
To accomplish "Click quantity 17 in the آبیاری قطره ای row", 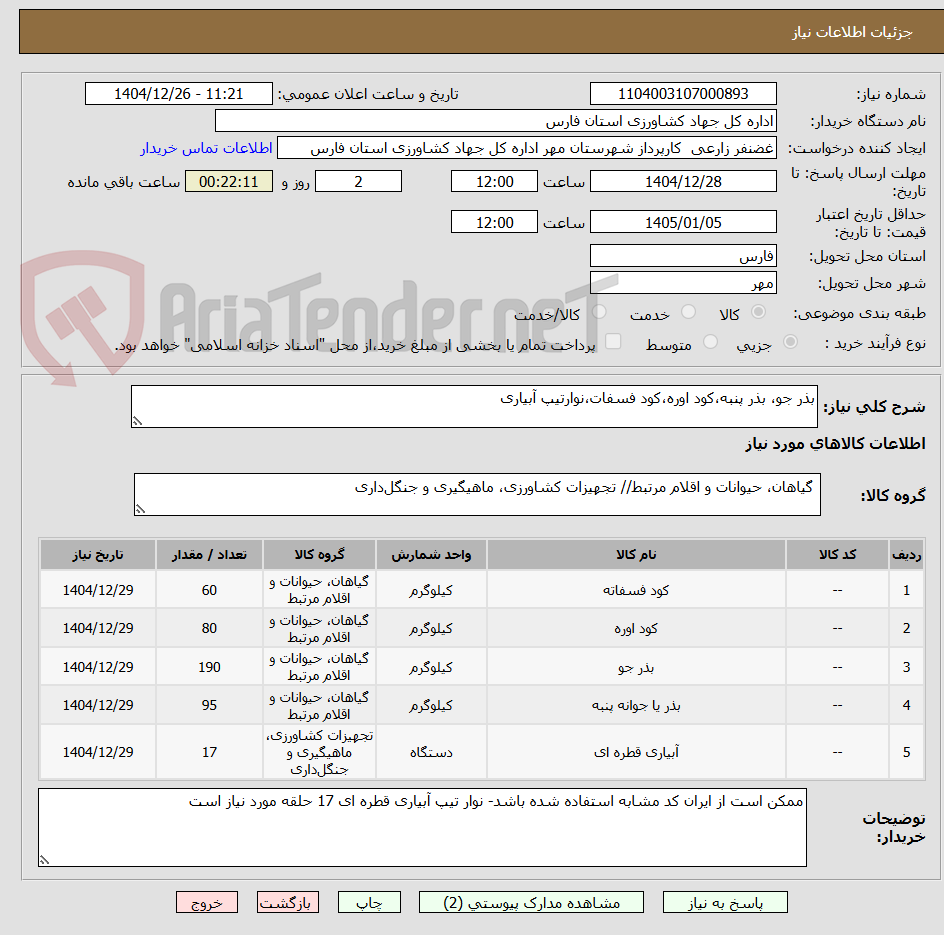I will (x=209, y=752).
